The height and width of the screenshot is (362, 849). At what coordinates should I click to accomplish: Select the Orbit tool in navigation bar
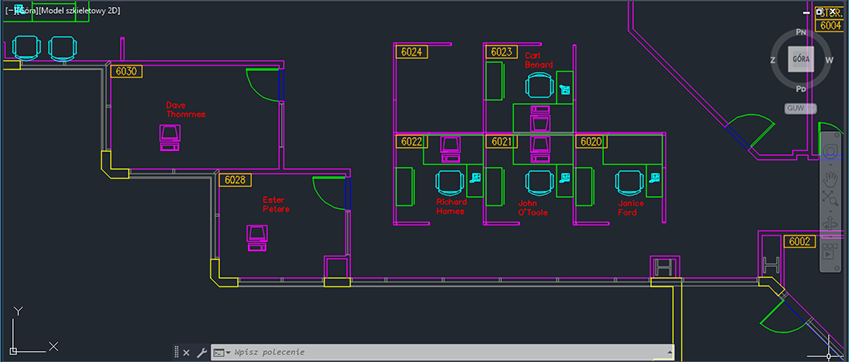point(831,223)
